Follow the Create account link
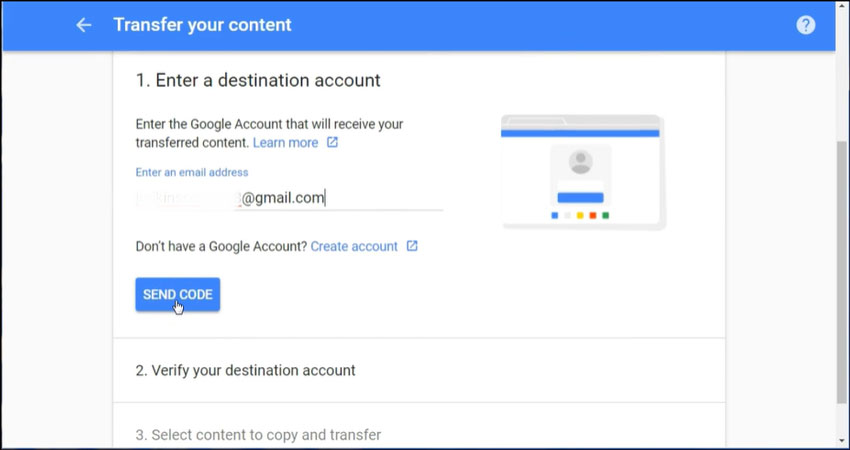Screen dimensions: 850x450 354,246
